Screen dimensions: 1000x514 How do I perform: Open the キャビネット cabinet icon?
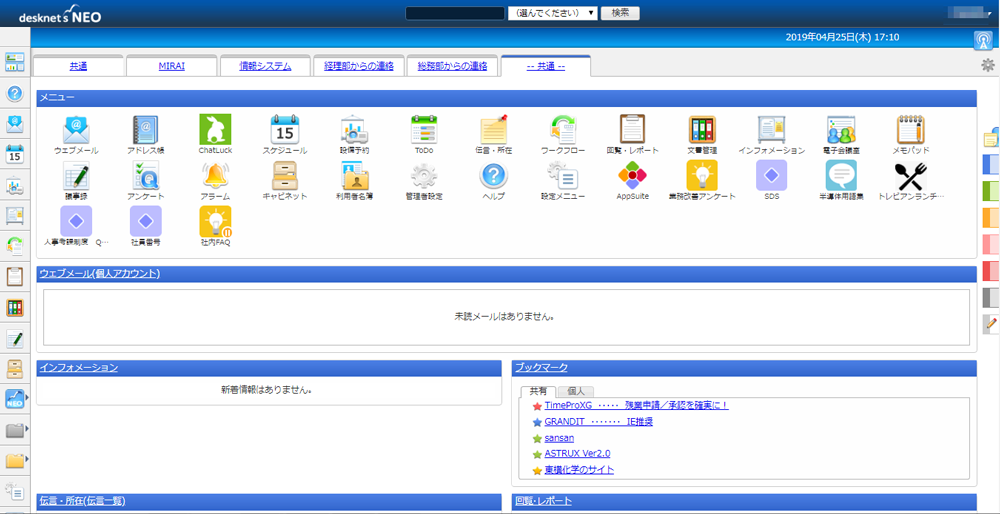click(284, 177)
